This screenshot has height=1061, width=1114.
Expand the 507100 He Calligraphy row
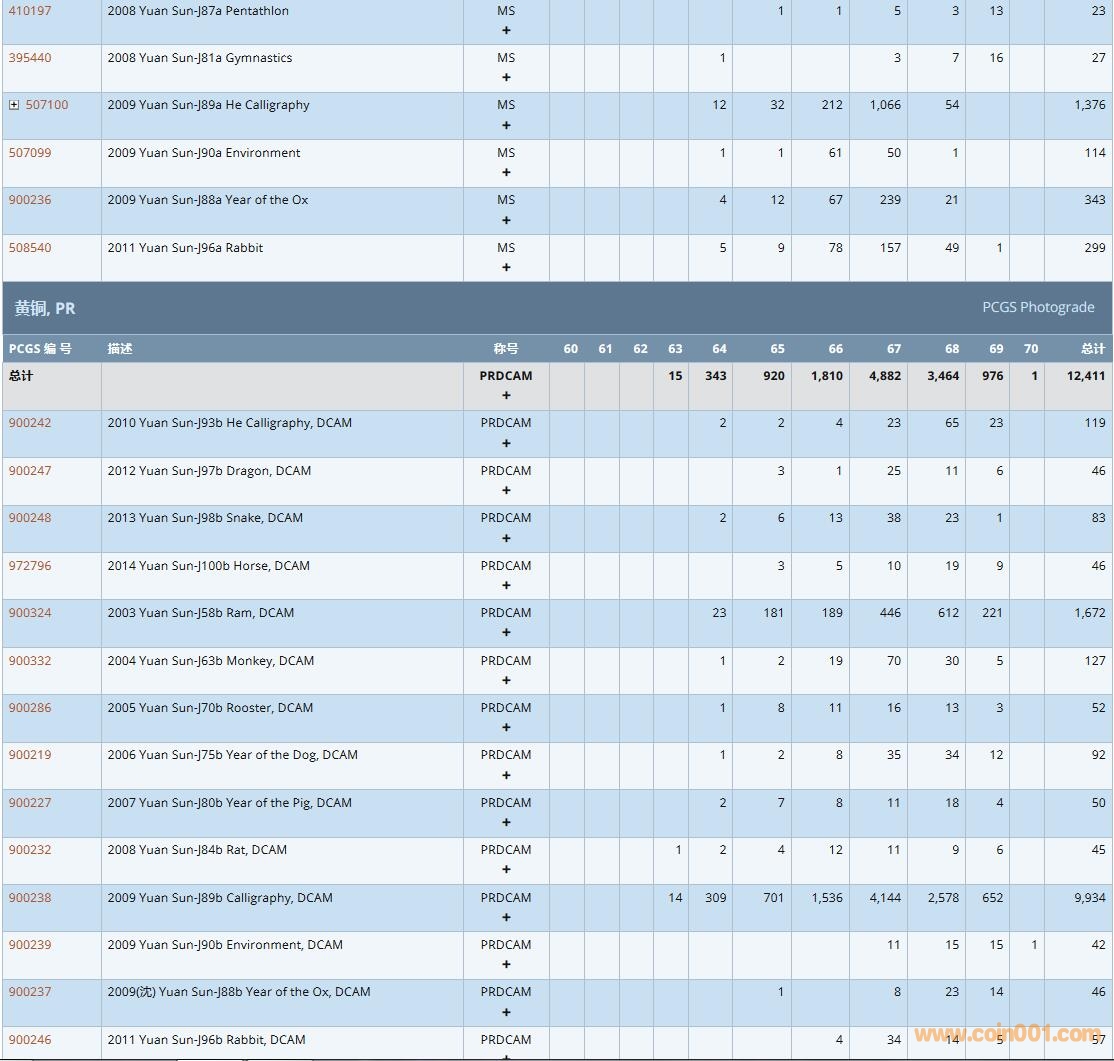pos(14,105)
